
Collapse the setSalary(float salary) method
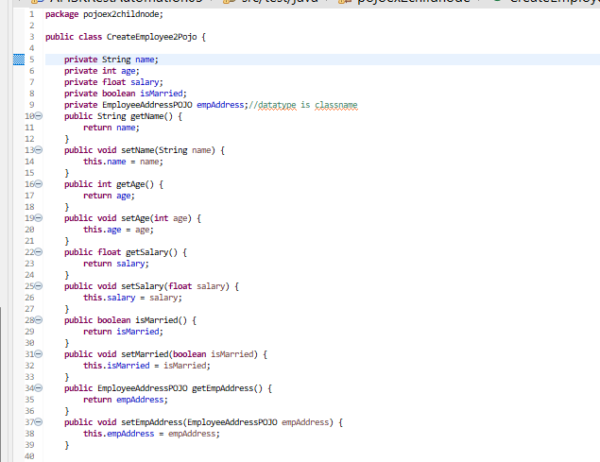click(39, 286)
